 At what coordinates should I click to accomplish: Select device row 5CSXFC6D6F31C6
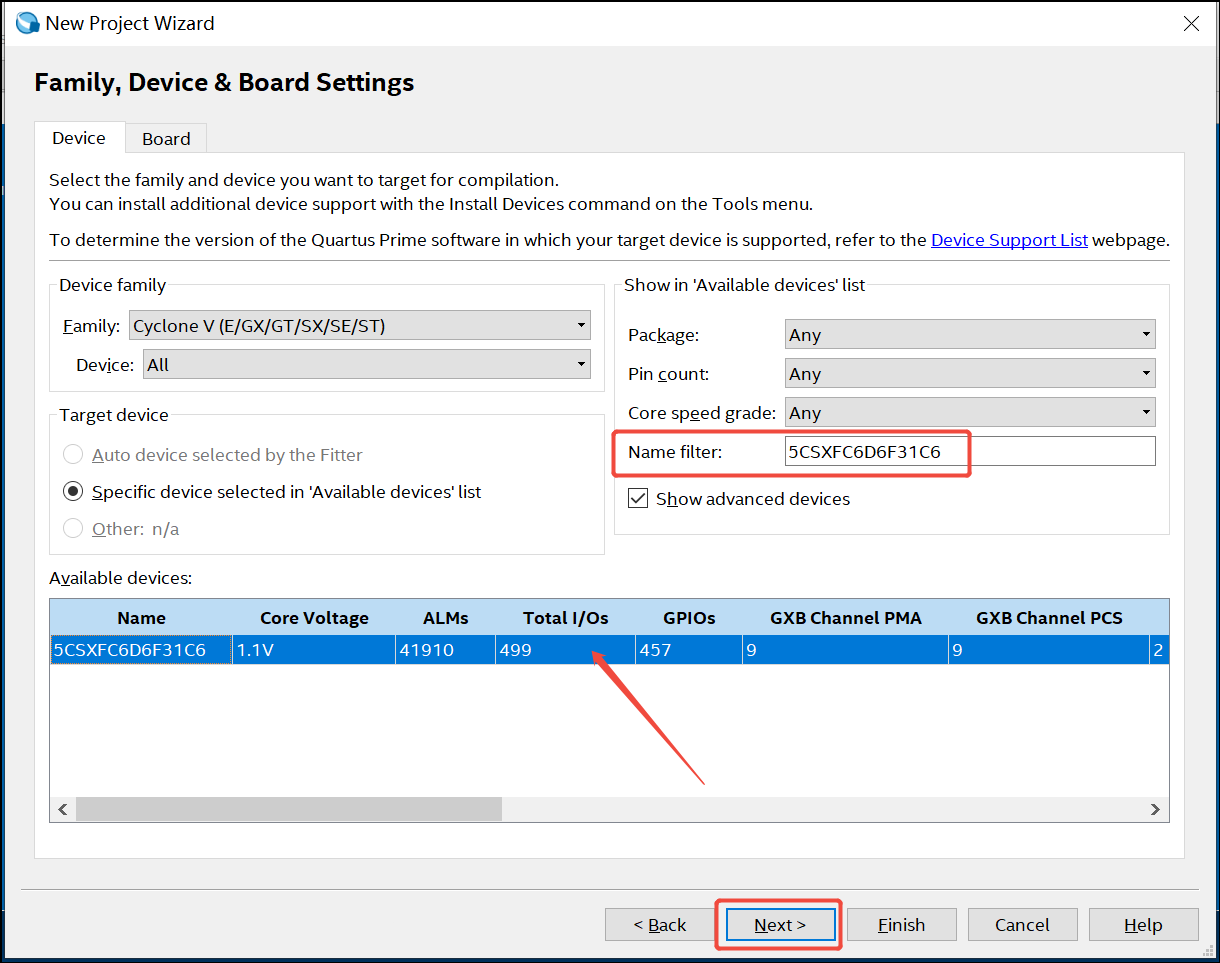[x=609, y=650]
